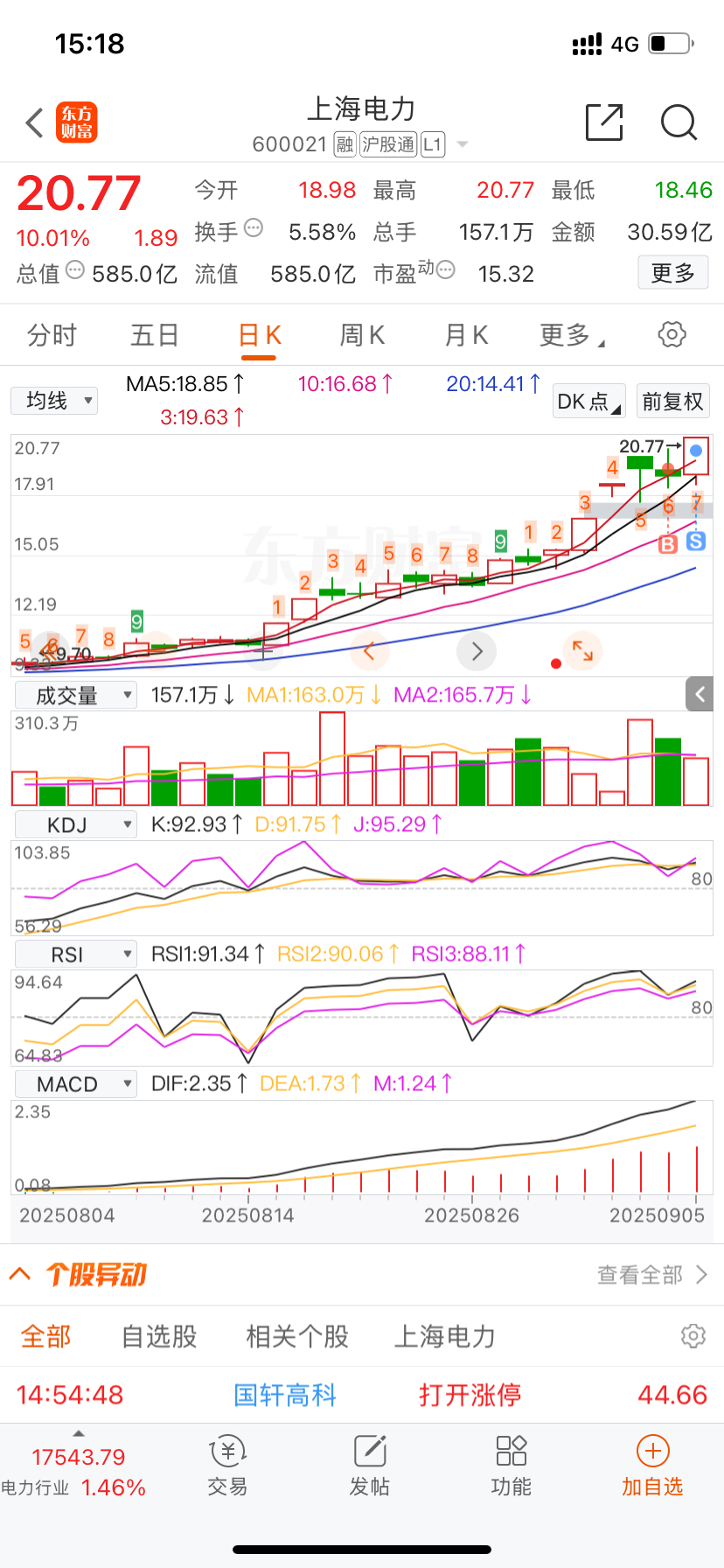The height and width of the screenshot is (1568, 724).
Task: Click the 20250826 date label
Action: pos(471,1215)
